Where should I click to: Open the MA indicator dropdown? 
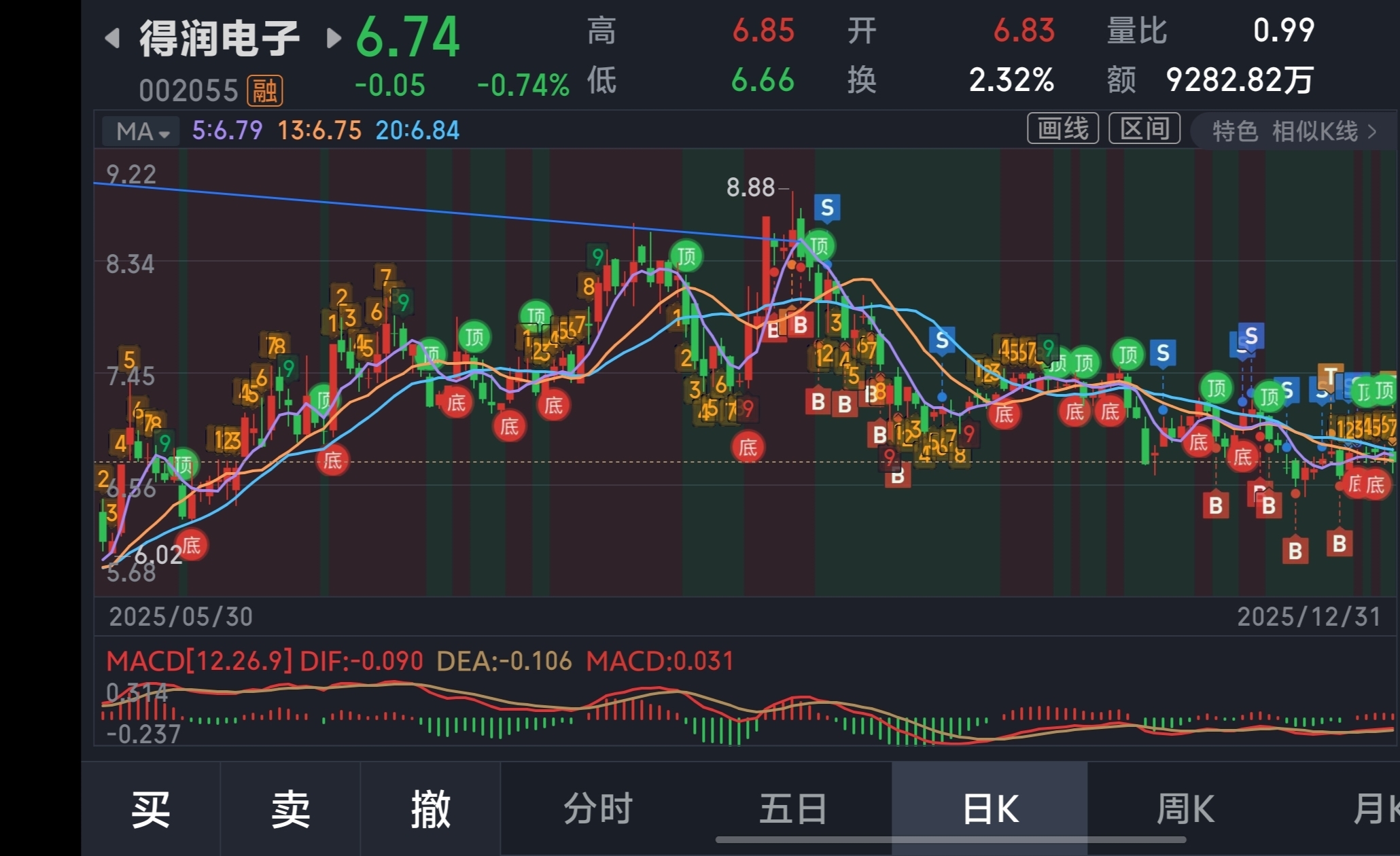pos(141,131)
